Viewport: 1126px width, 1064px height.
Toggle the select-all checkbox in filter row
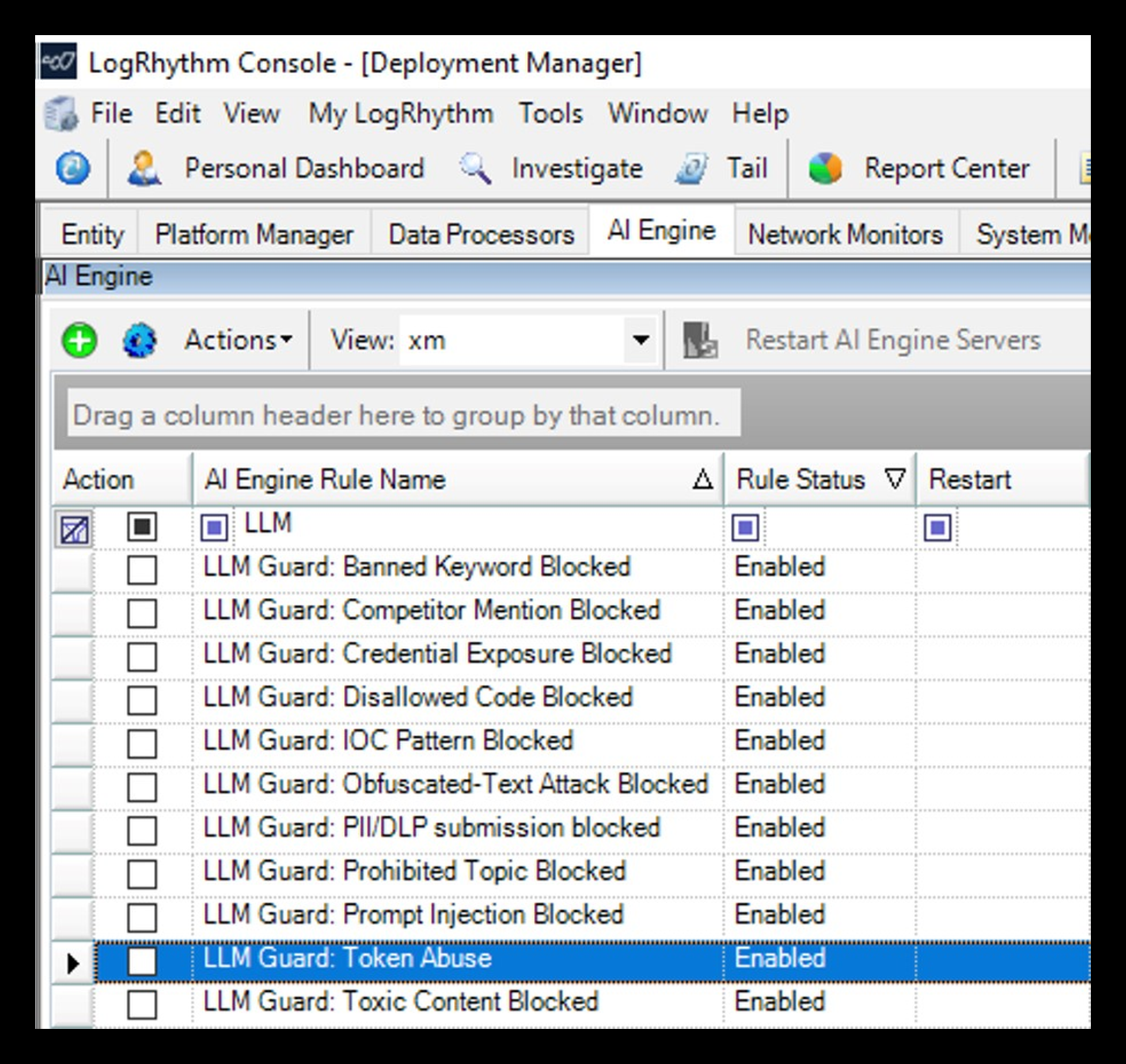(142, 527)
